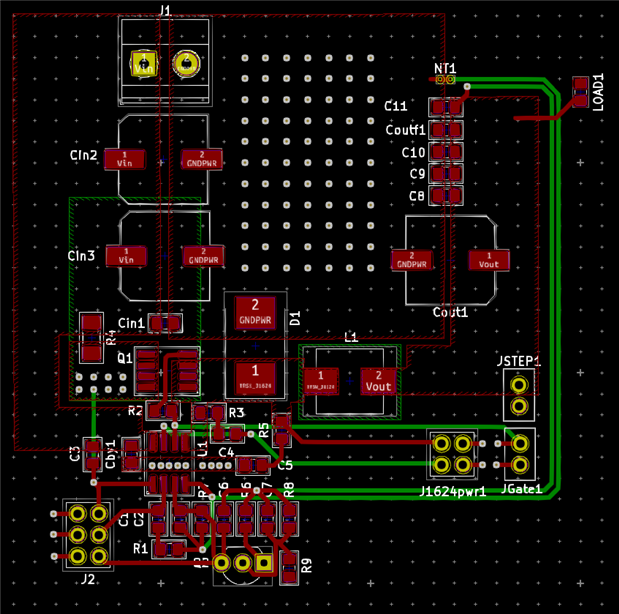This screenshot has height=614, width=619.
Task: Select the upper pad of JSTEP1
Action: [x=519, y=385]
